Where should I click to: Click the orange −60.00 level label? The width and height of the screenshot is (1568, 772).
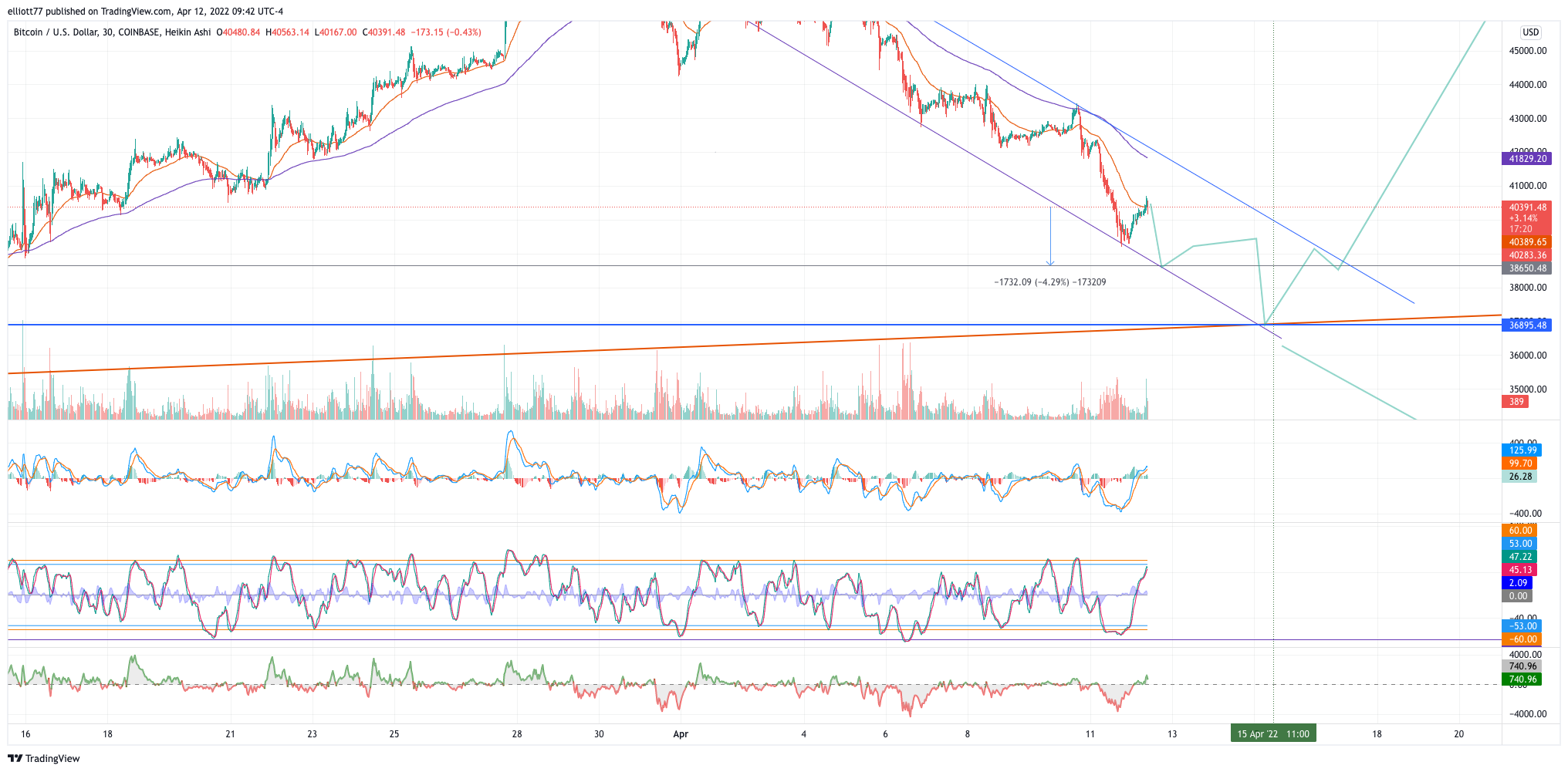click(1522, 639)
